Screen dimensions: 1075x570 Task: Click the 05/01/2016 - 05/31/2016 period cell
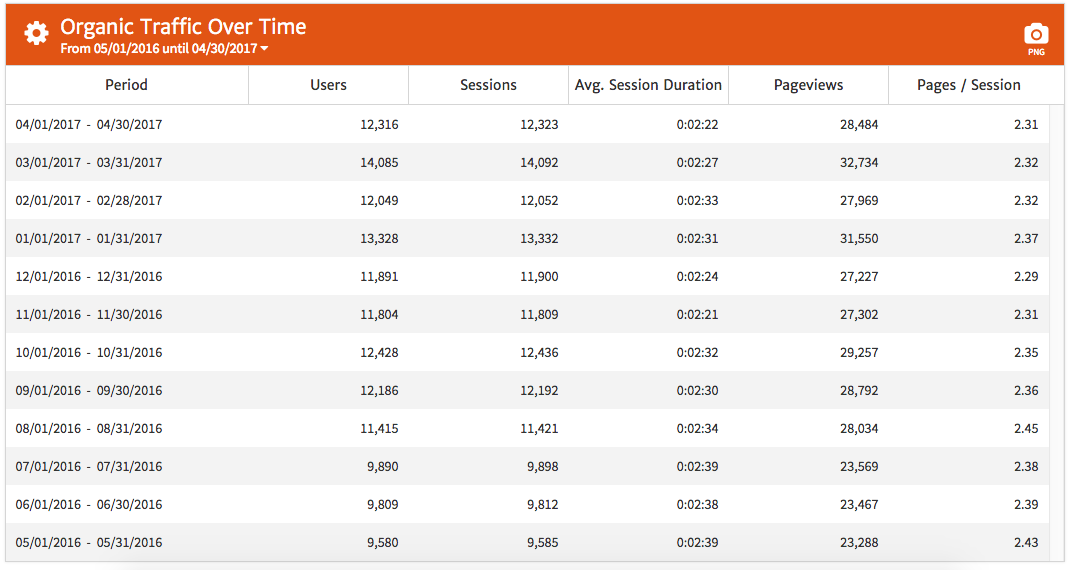(89, 543)
